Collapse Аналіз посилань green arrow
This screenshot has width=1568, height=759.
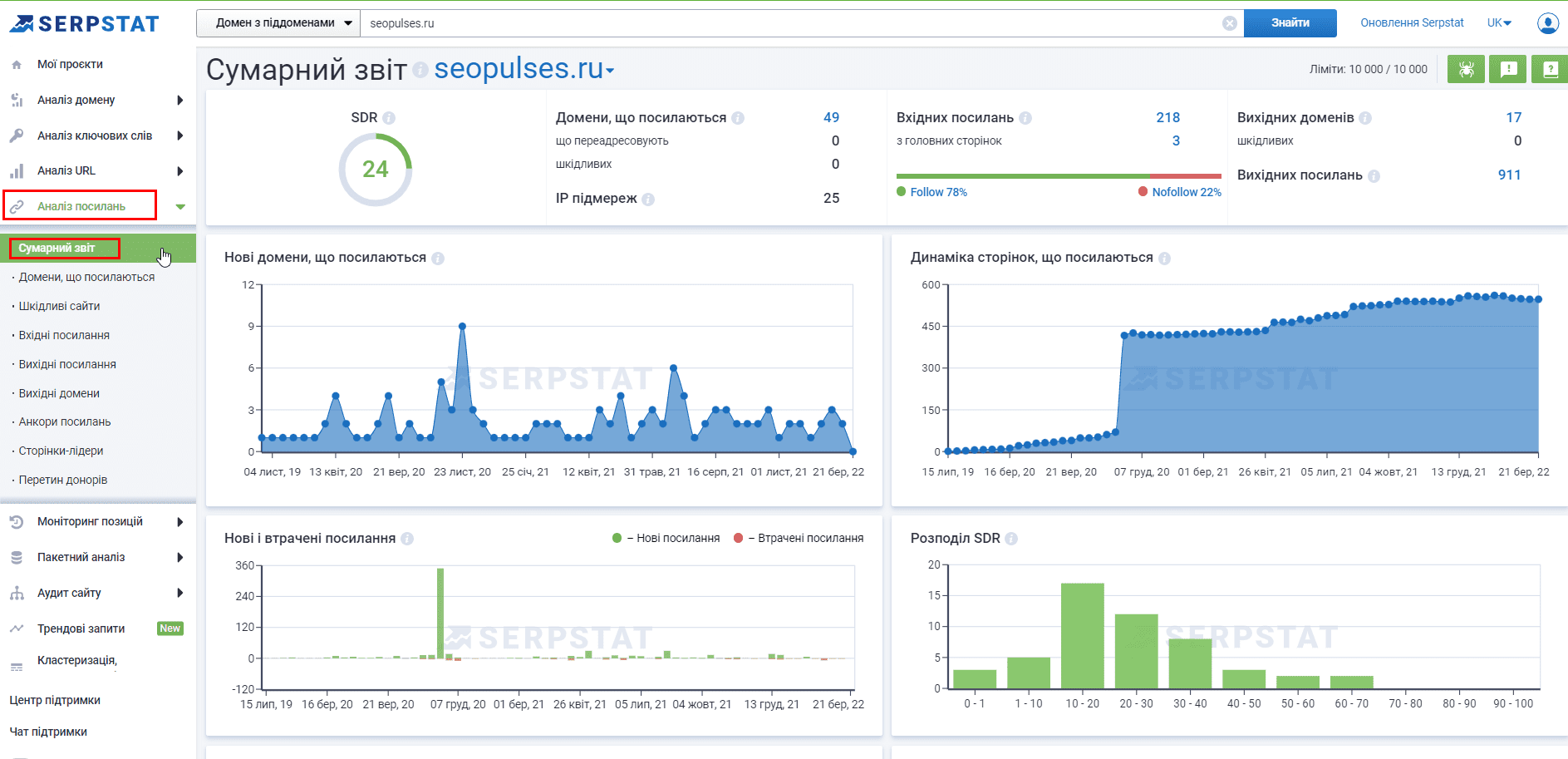pos(180,206)
